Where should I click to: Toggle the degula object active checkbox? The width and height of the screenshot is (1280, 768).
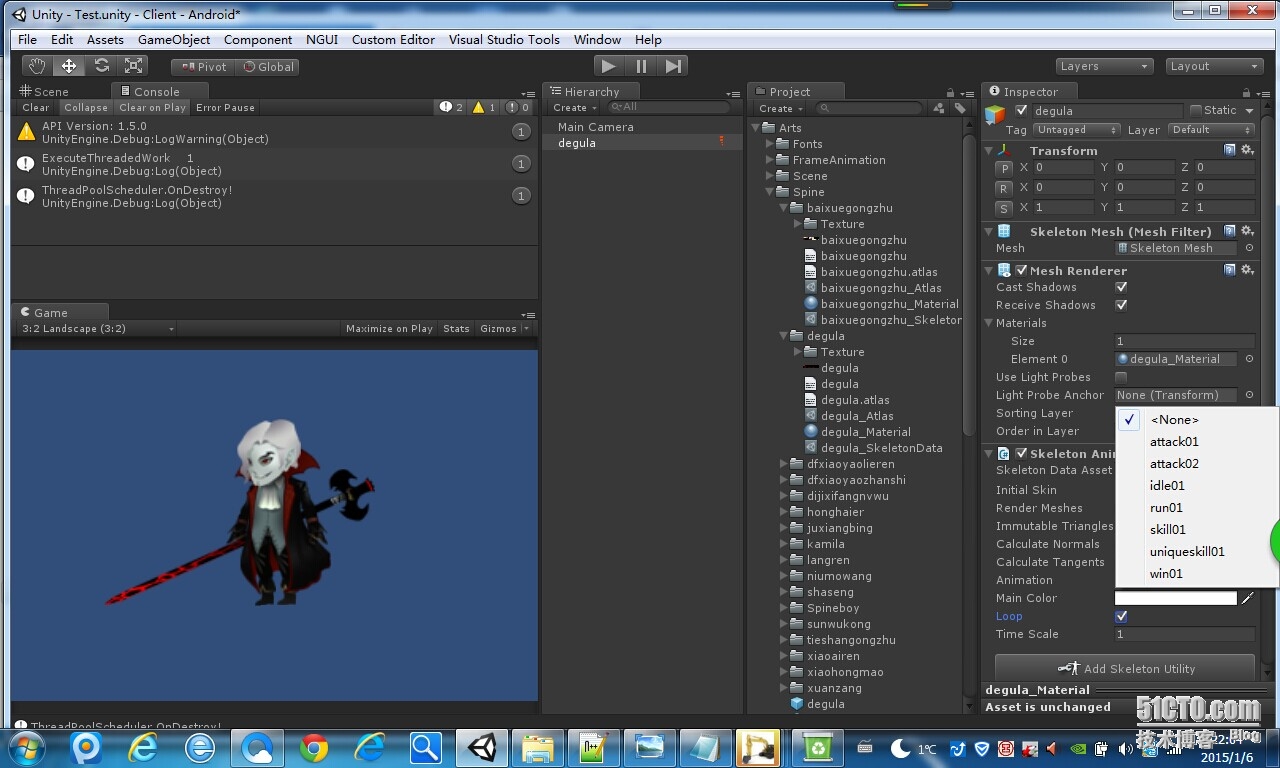[1021, 110]
